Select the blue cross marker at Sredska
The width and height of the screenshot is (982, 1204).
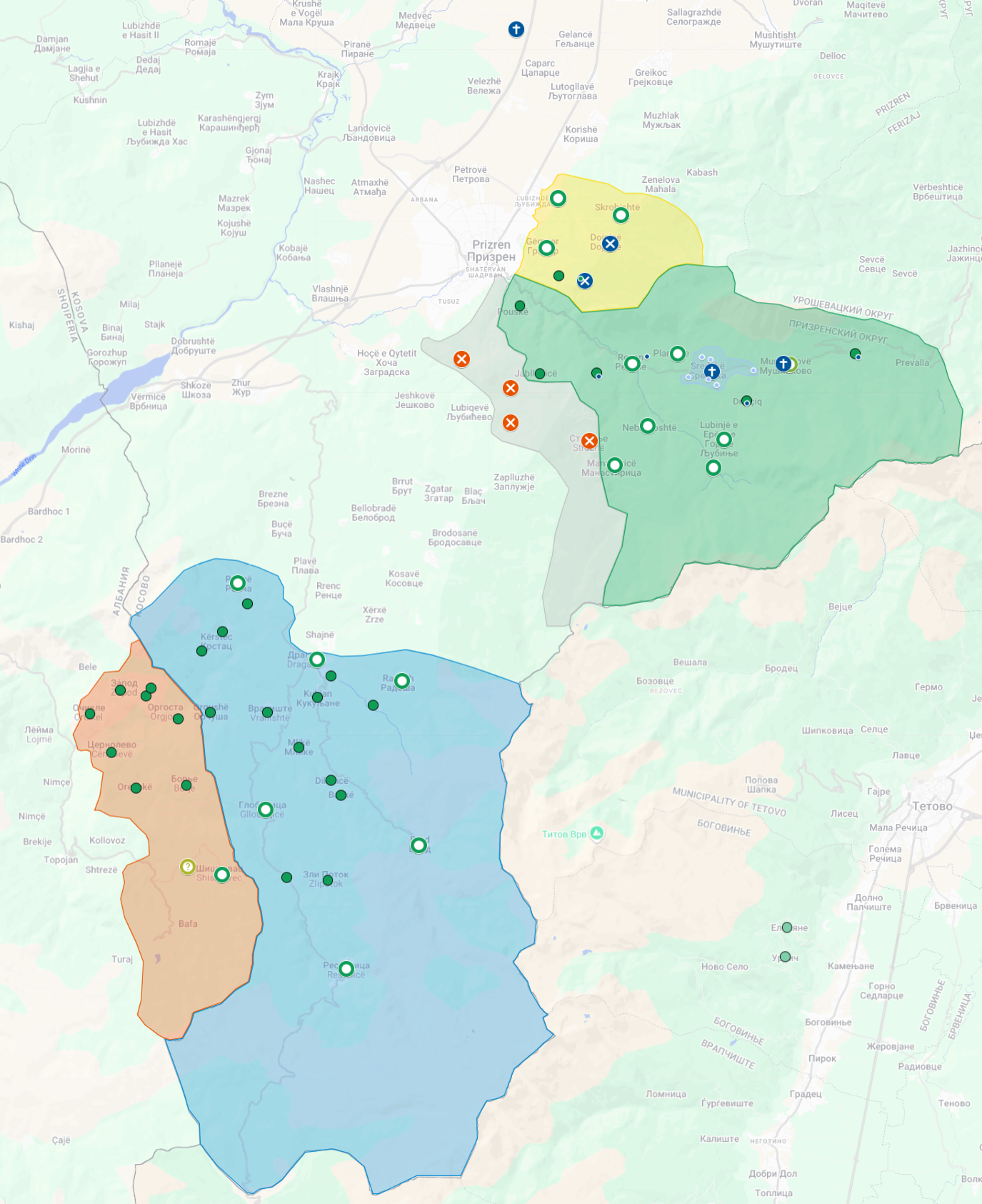(712, 372)
